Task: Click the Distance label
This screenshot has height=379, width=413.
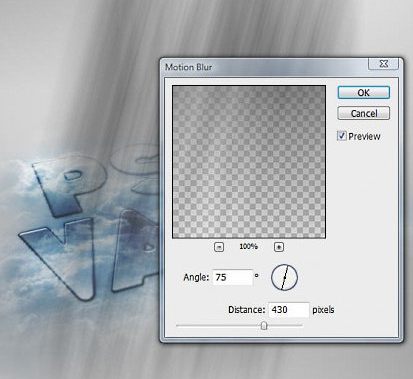Action: coord(247,310)
